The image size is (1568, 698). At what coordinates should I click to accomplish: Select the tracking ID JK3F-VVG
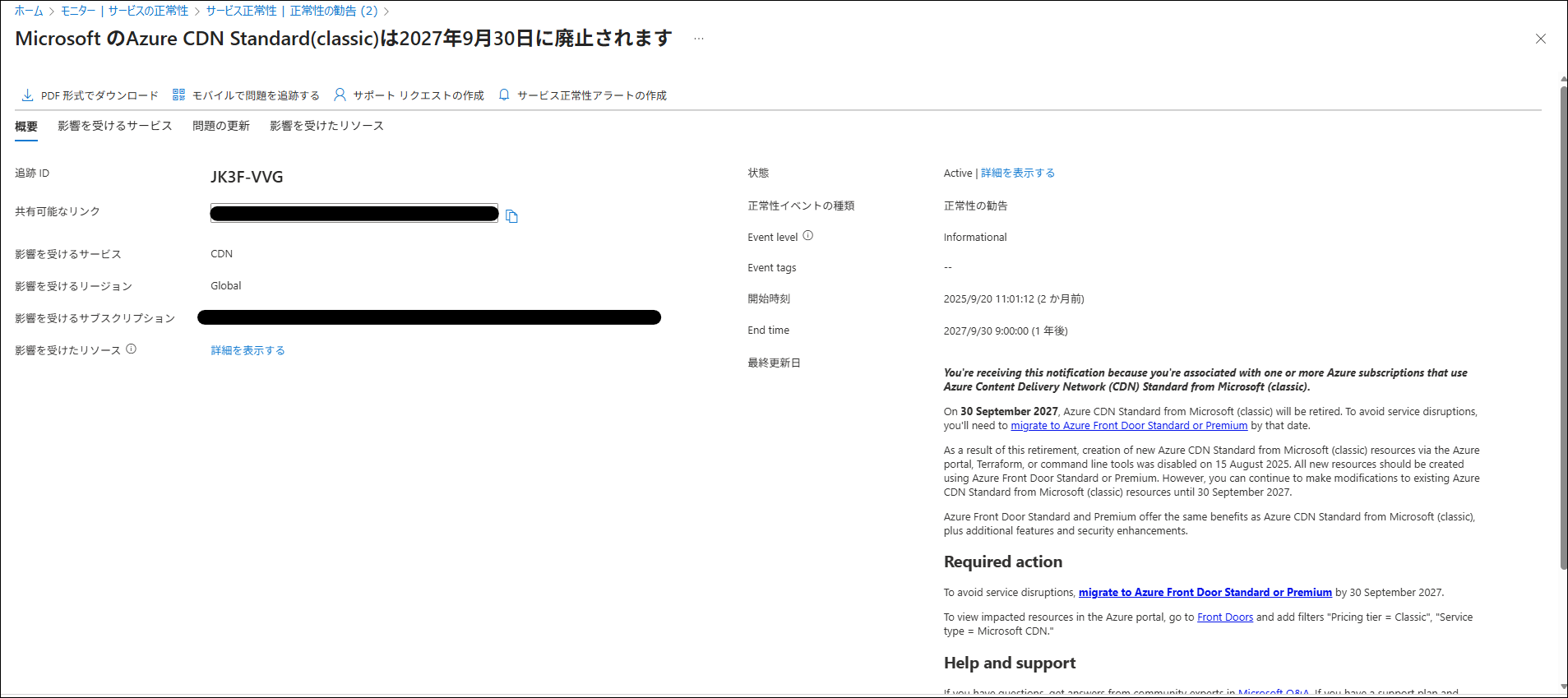pyautogui.click(x=247, y=177)
